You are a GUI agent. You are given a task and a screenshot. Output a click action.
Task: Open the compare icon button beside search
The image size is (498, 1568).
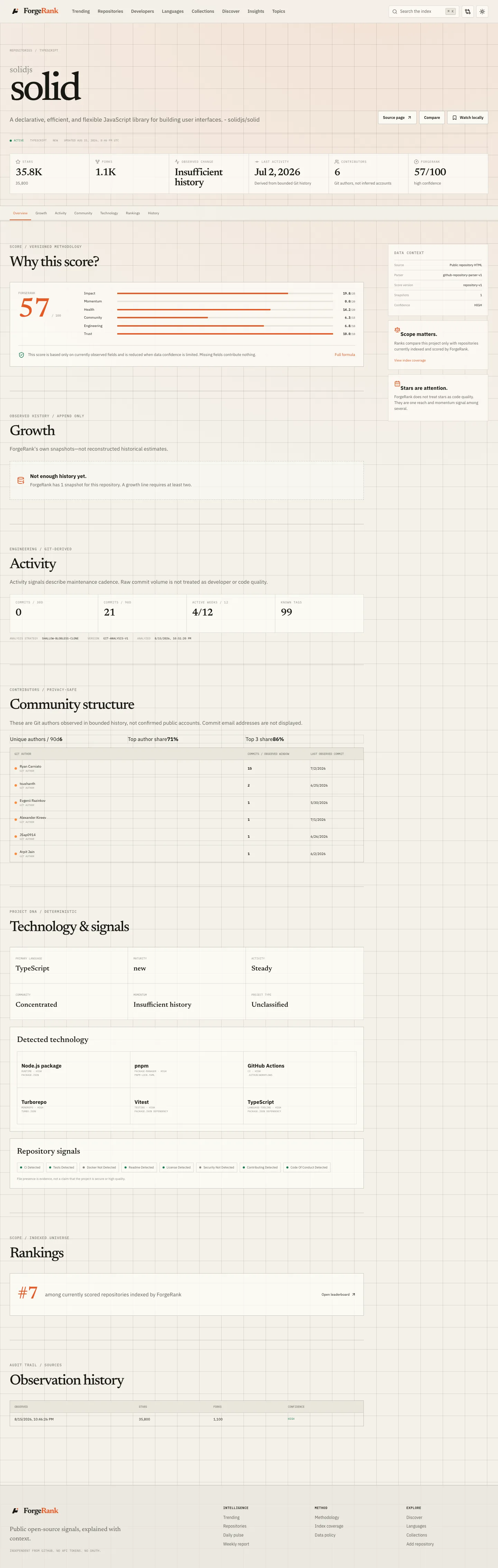[x=468, y=11]
